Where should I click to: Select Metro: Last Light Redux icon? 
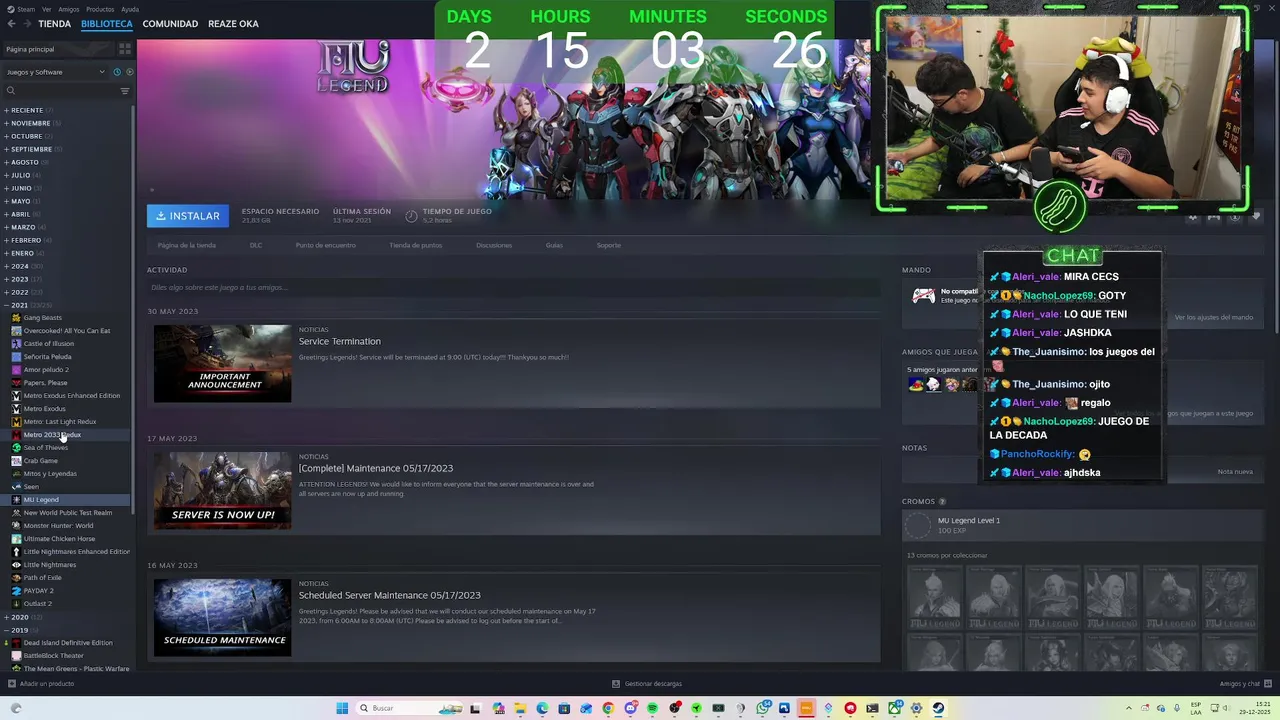point(16,422)
